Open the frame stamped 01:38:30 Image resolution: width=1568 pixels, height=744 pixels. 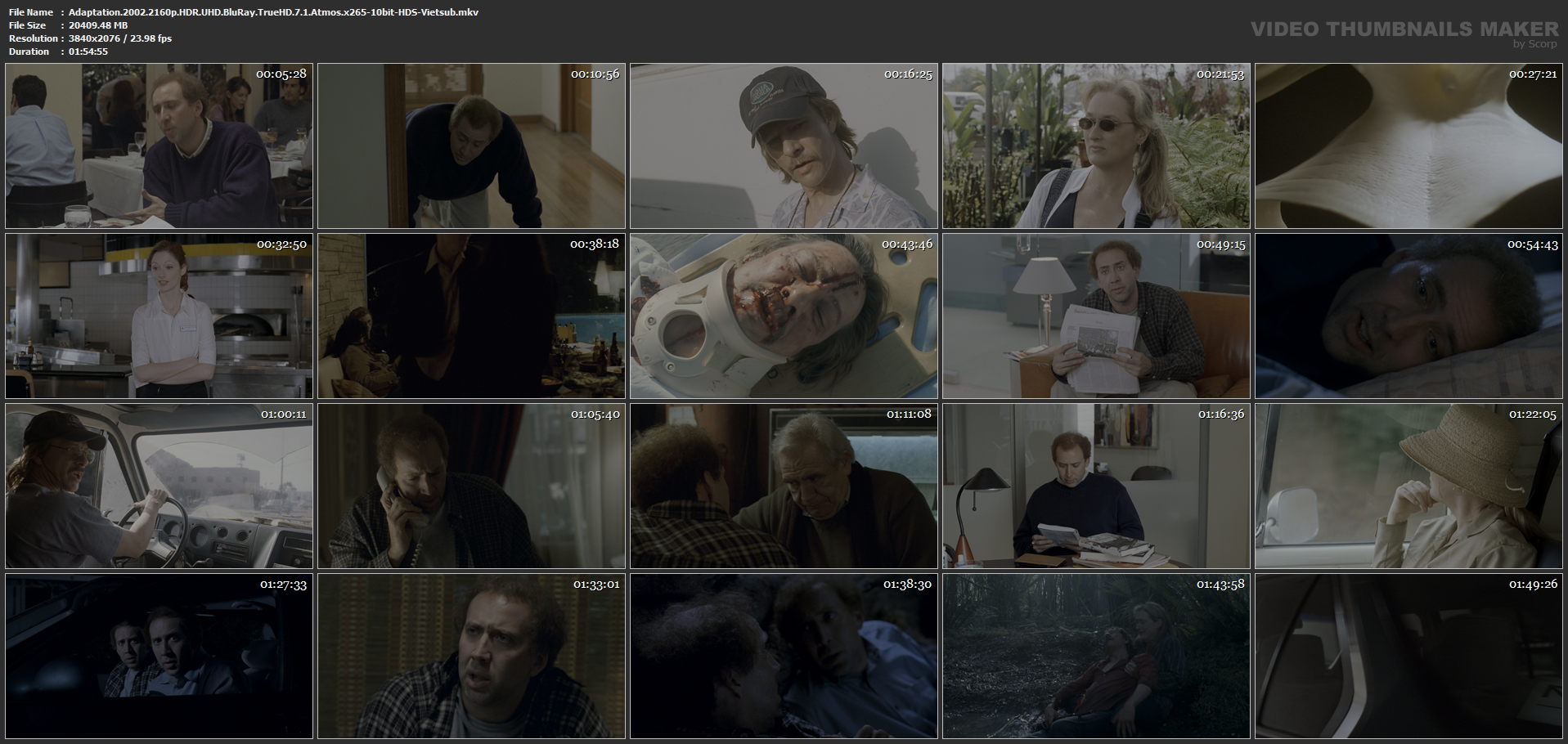tap(784, 657)
